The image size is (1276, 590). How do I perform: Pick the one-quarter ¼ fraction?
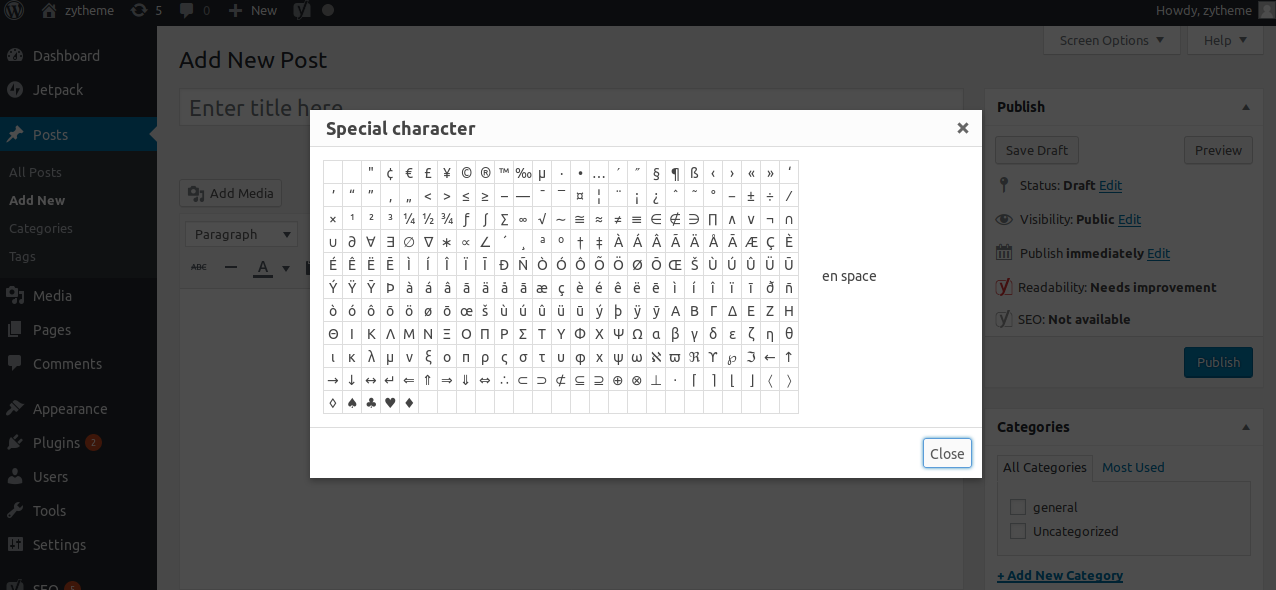410,219
